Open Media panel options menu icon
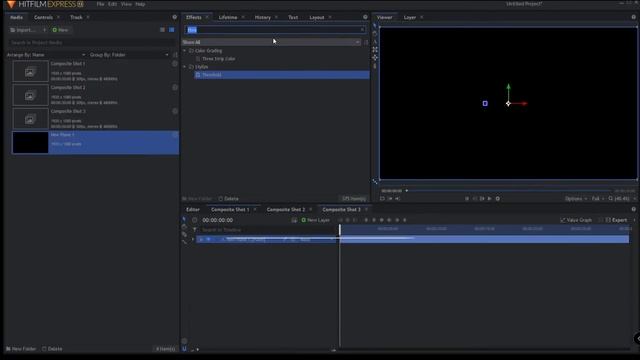 [175, 17]
